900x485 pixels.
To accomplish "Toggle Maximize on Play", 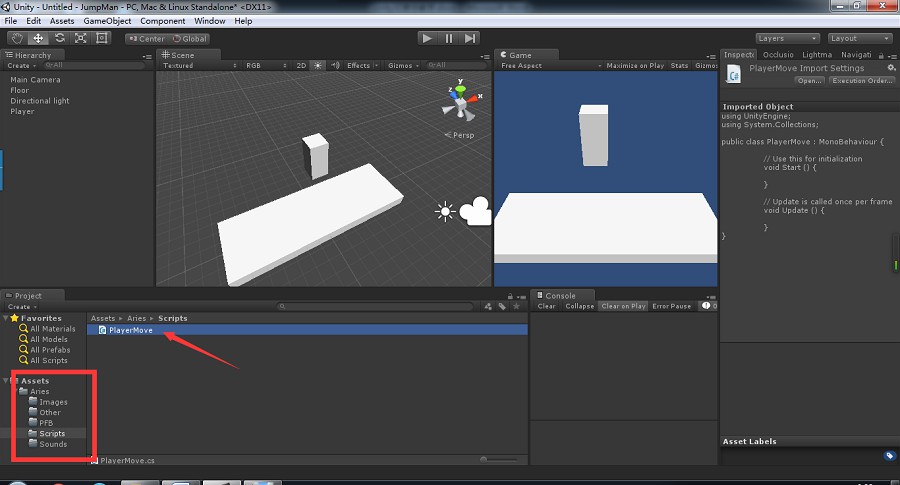I will pos(635,65).
